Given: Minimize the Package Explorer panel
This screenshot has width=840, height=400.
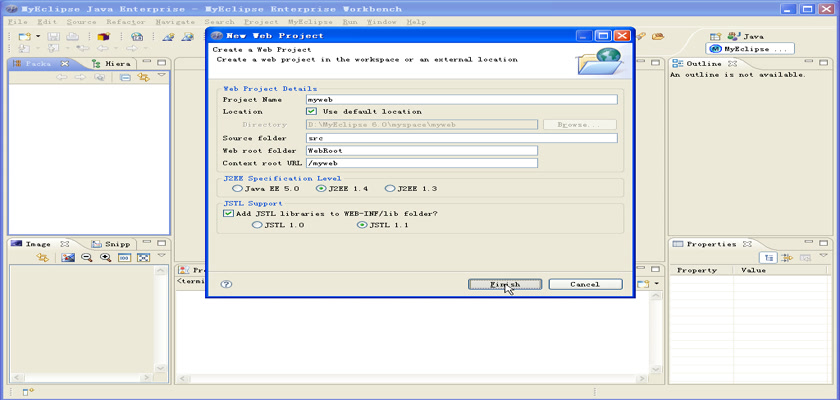Looking at the screenshot, I should pyautogui.click(x=148, y=63).
